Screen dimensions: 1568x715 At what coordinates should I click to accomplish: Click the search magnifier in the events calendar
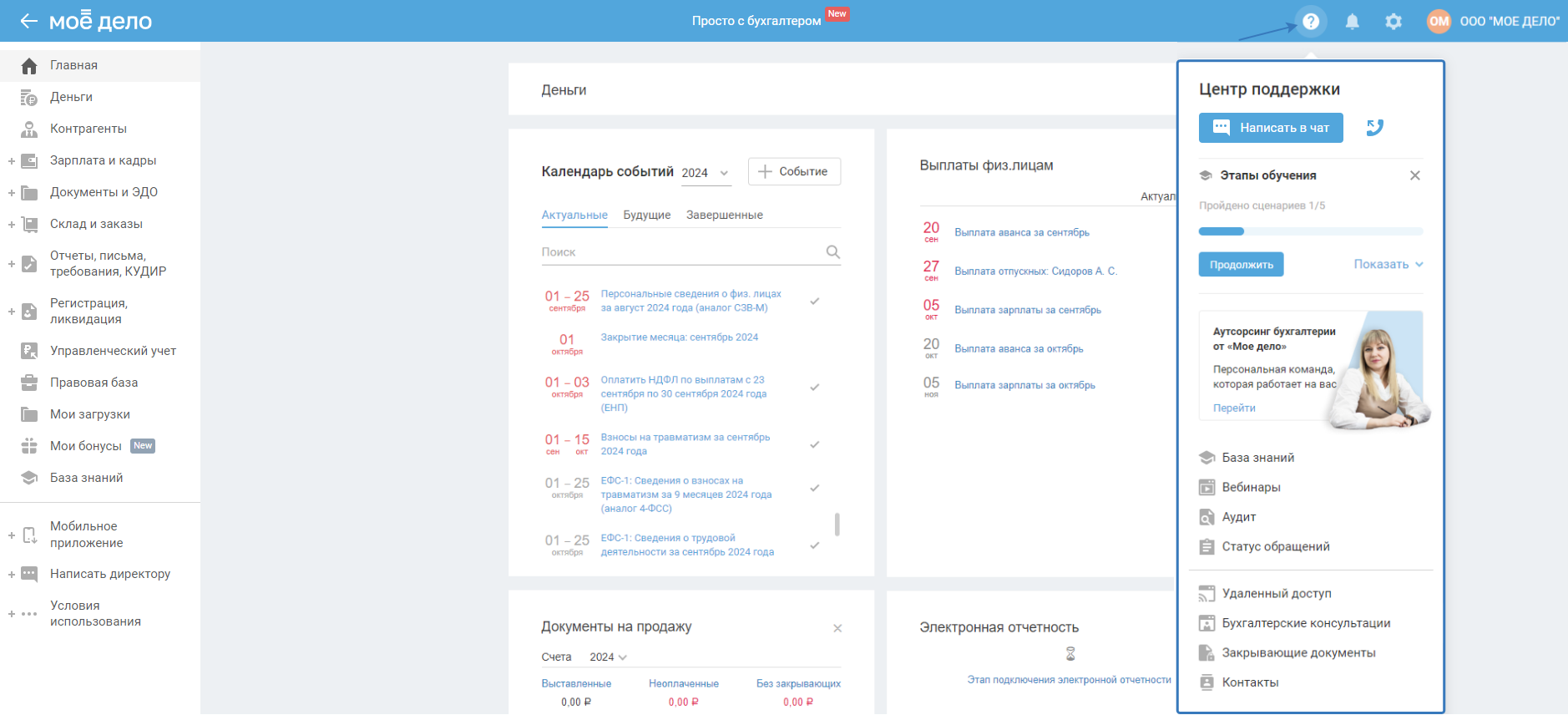click(832, 252)
